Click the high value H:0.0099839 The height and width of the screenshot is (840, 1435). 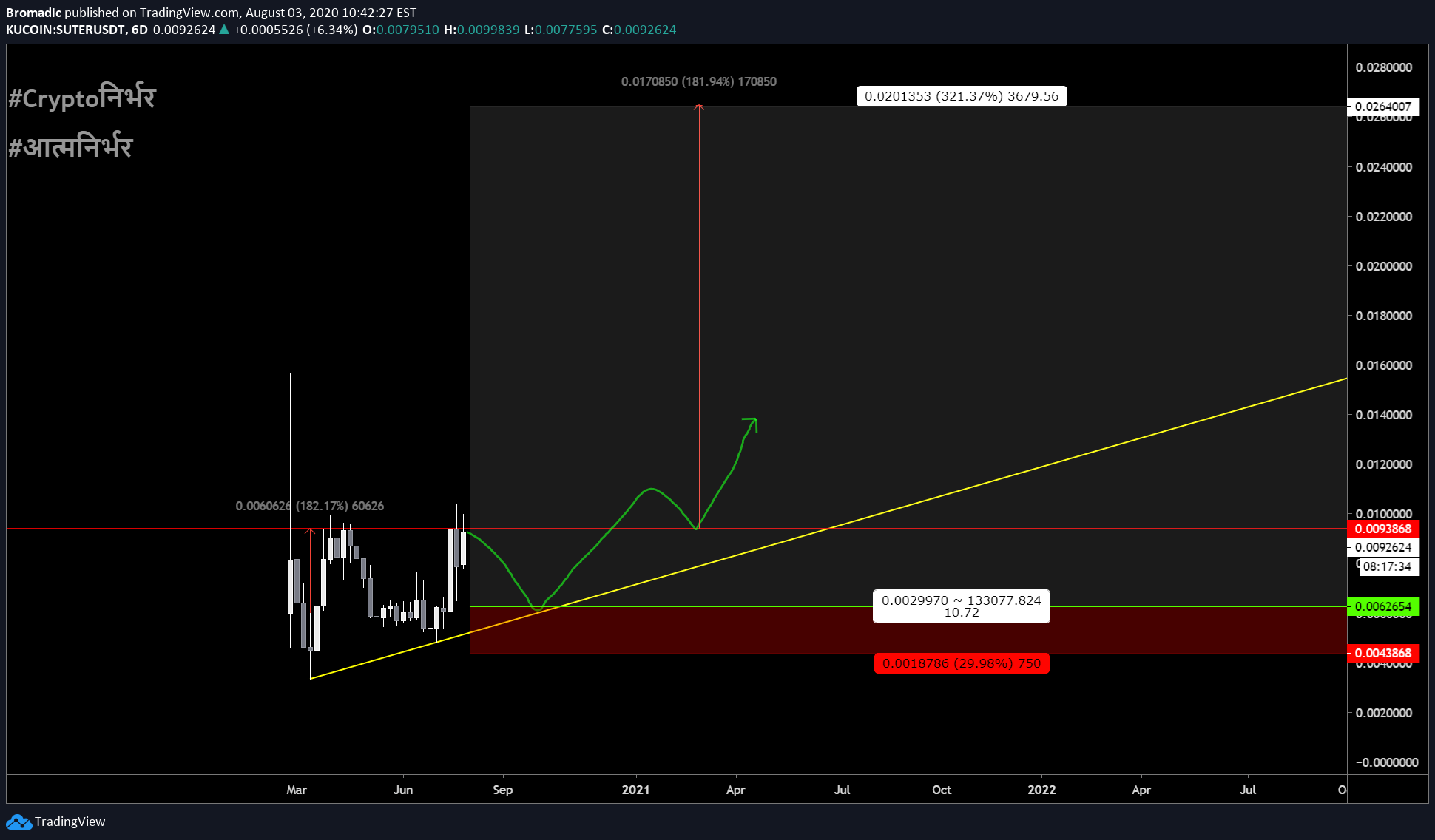pos(482,30)
